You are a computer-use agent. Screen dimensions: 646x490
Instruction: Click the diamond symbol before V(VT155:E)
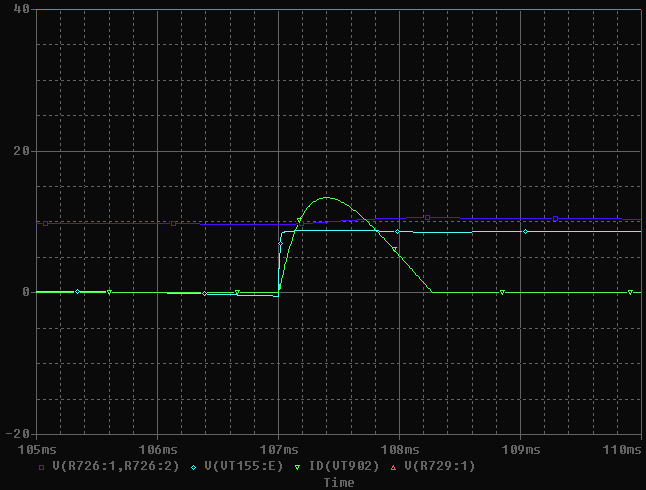pyautogui.click(x=193, y=467)
